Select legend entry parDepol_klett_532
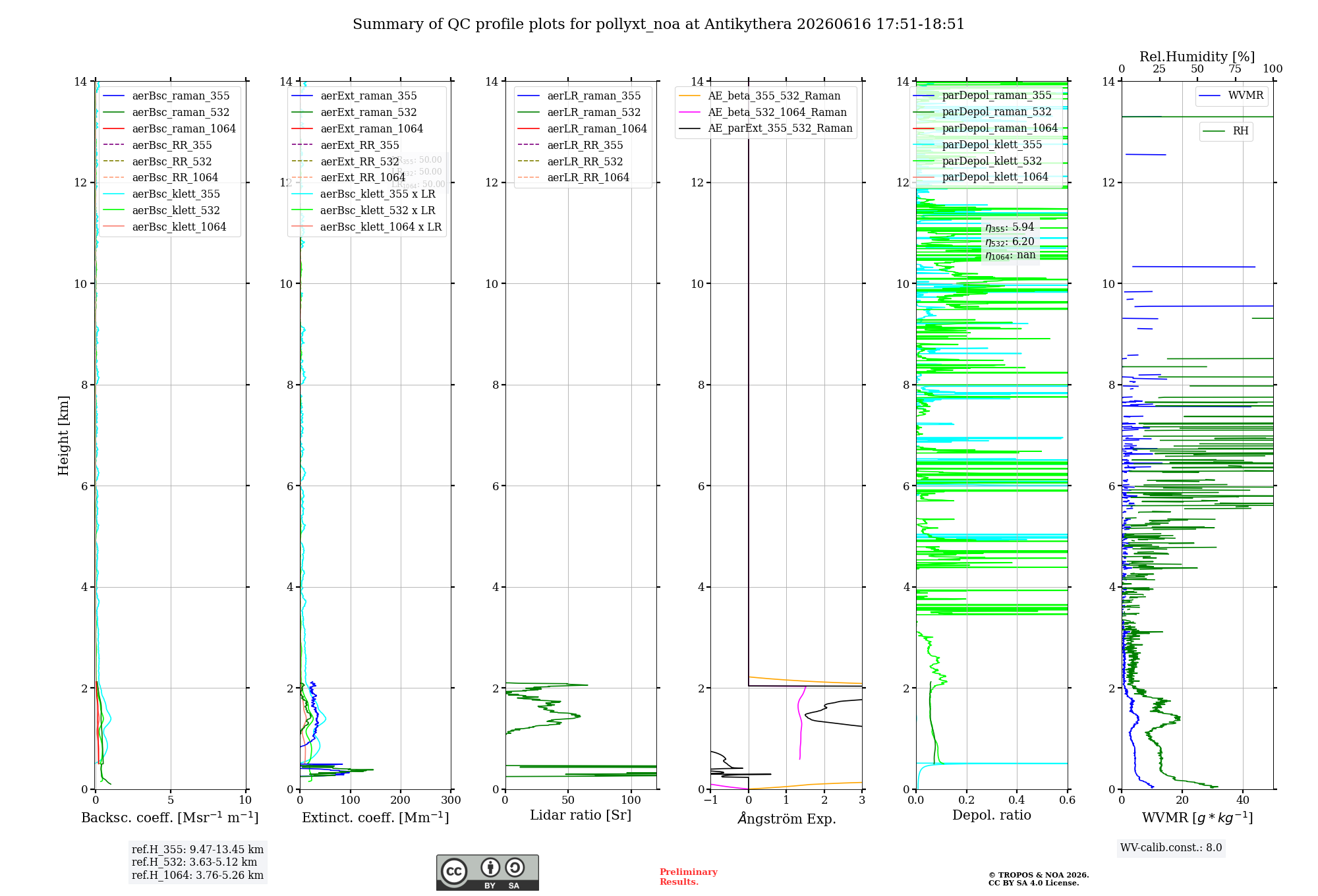The image size is (1318, 896). coord(978,161)
